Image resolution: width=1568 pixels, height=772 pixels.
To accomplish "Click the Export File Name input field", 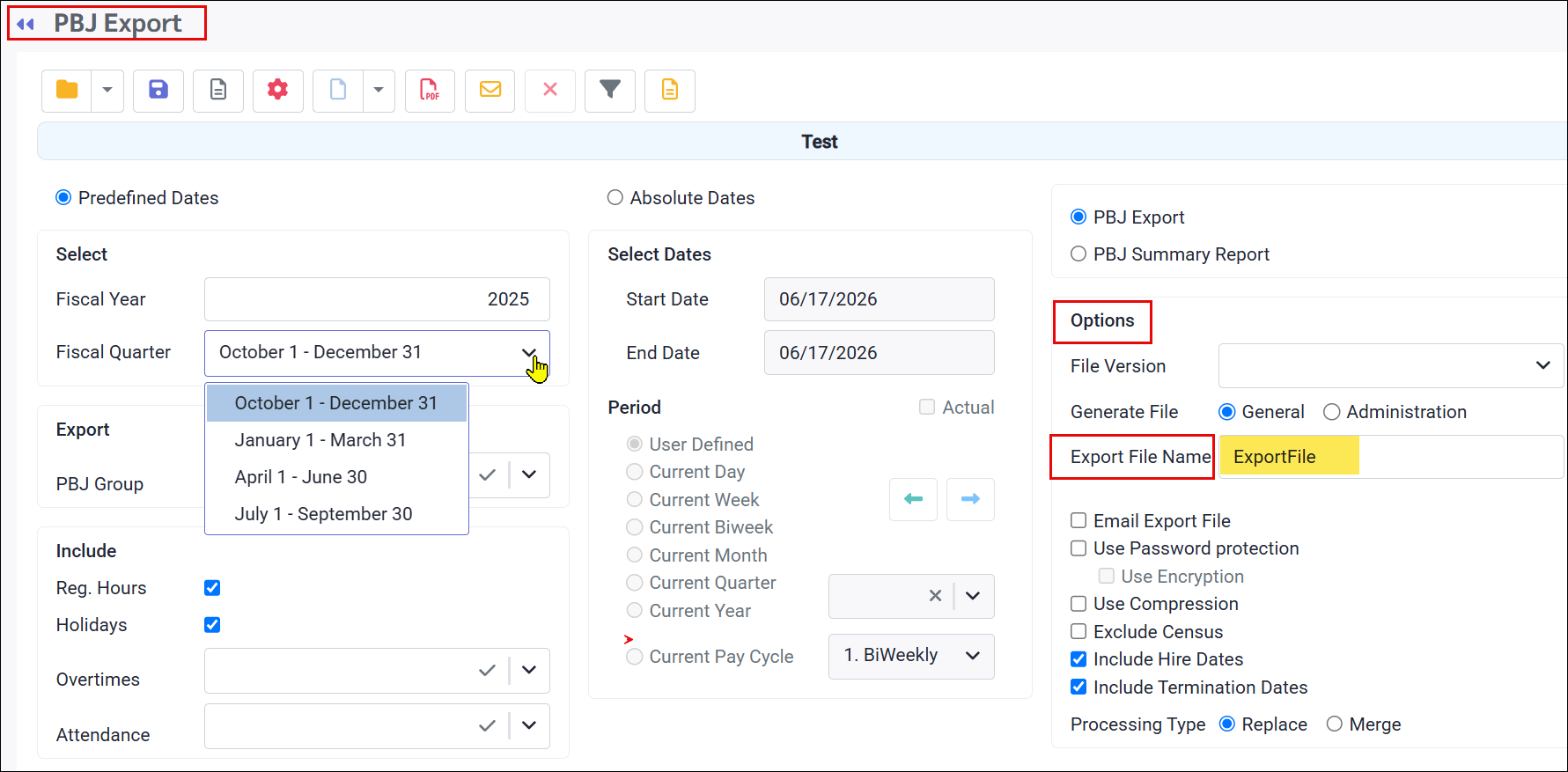I will tap(1391, 457).
